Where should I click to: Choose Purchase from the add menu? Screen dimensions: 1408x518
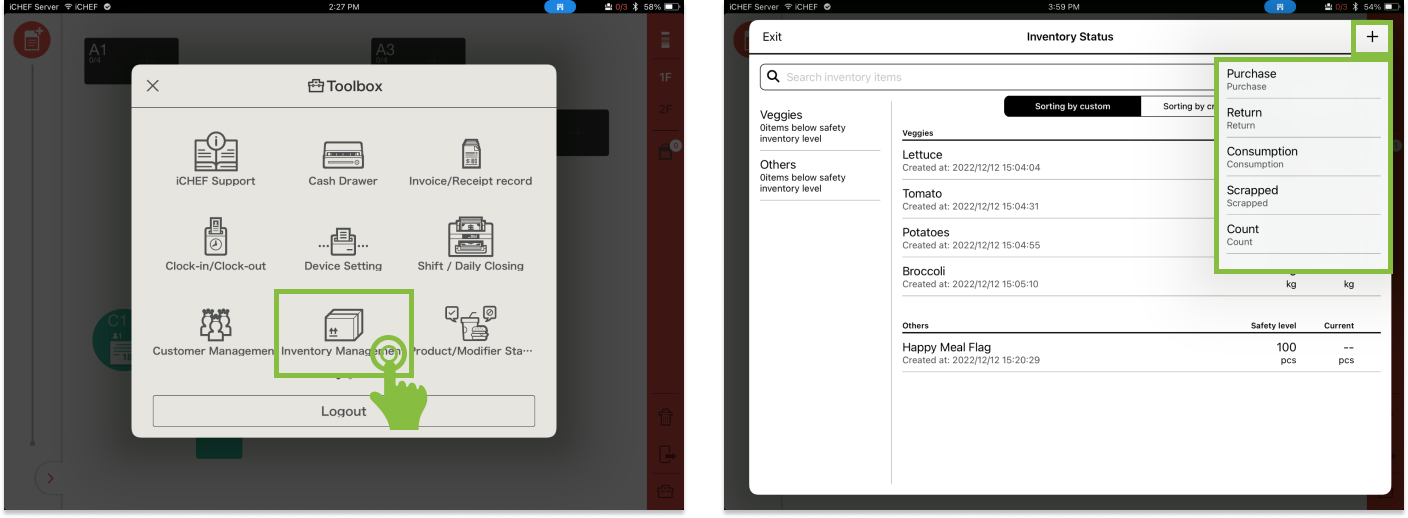click(1302, 79)
